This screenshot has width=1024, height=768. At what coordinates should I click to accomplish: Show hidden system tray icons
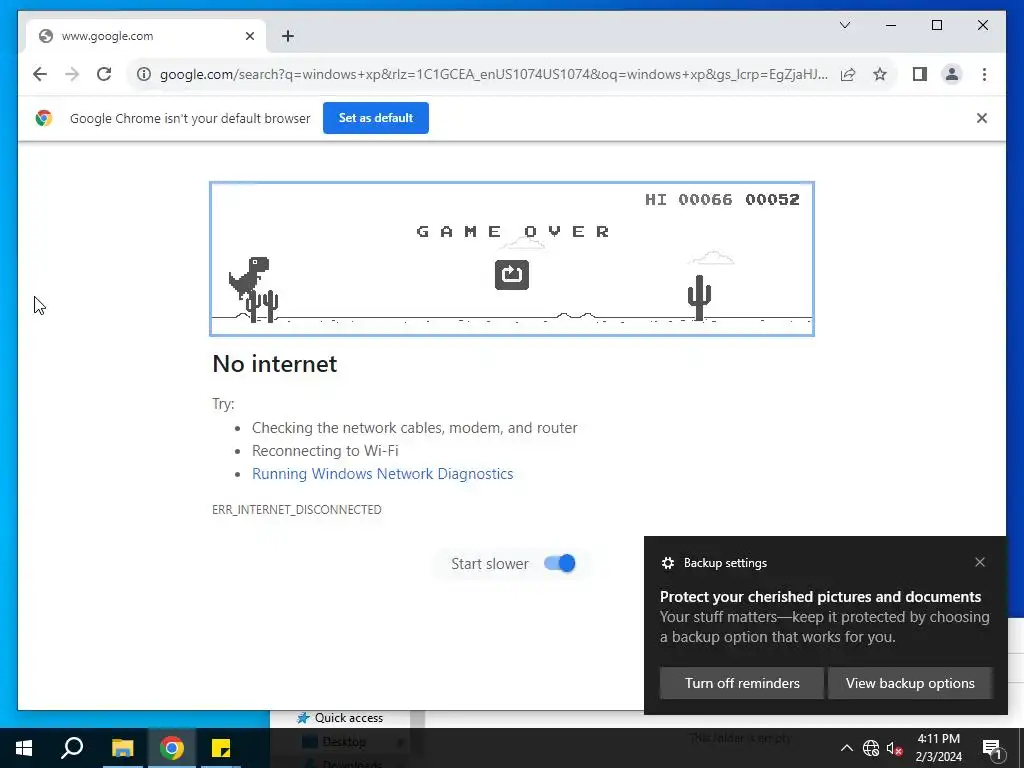[x=846, y=748]
